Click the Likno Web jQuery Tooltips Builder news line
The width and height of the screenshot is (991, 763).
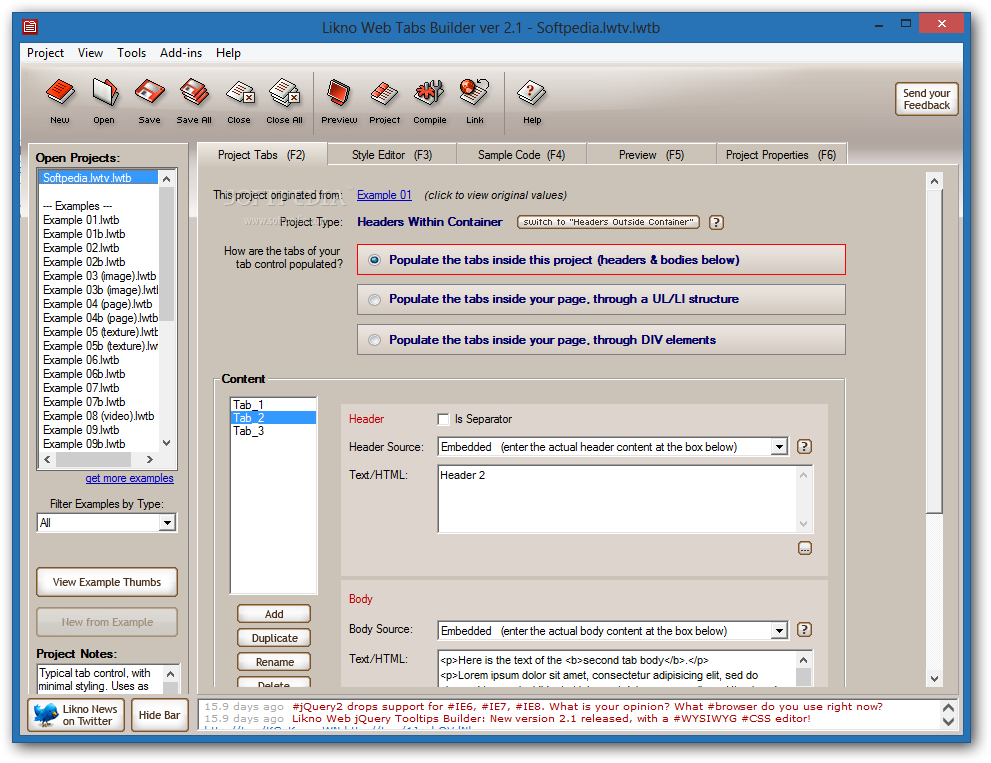[550, 719]
